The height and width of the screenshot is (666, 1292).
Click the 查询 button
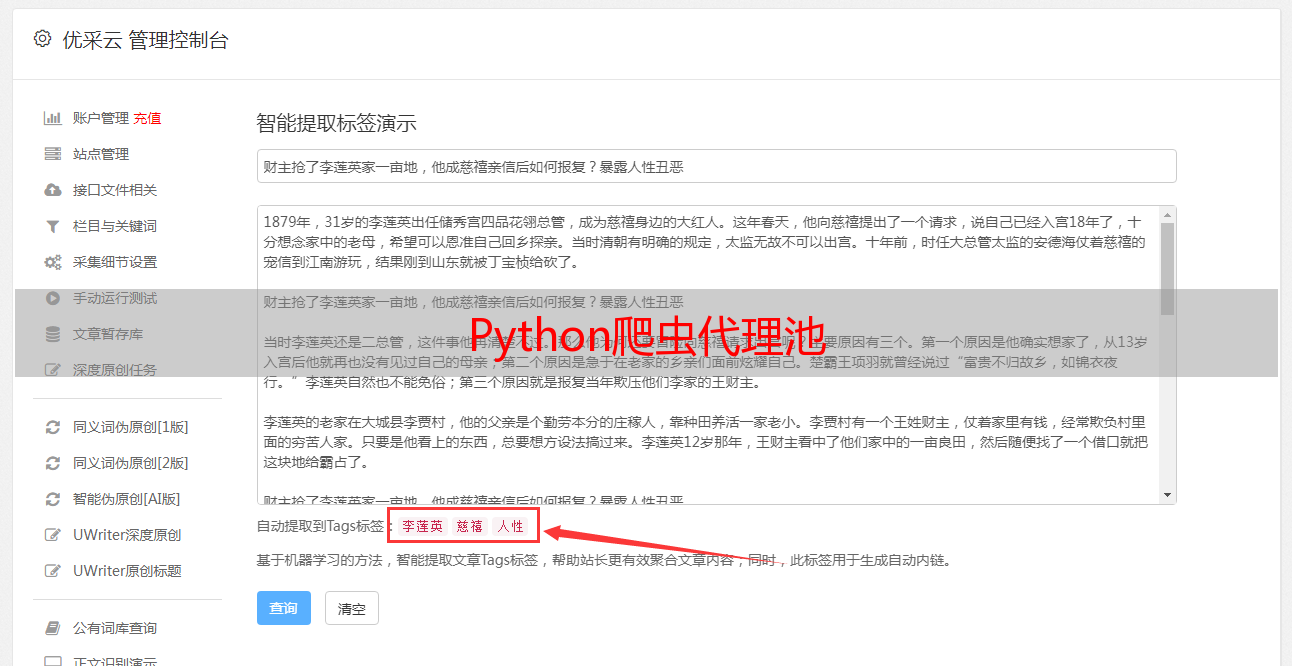click(x=284, y=608)
